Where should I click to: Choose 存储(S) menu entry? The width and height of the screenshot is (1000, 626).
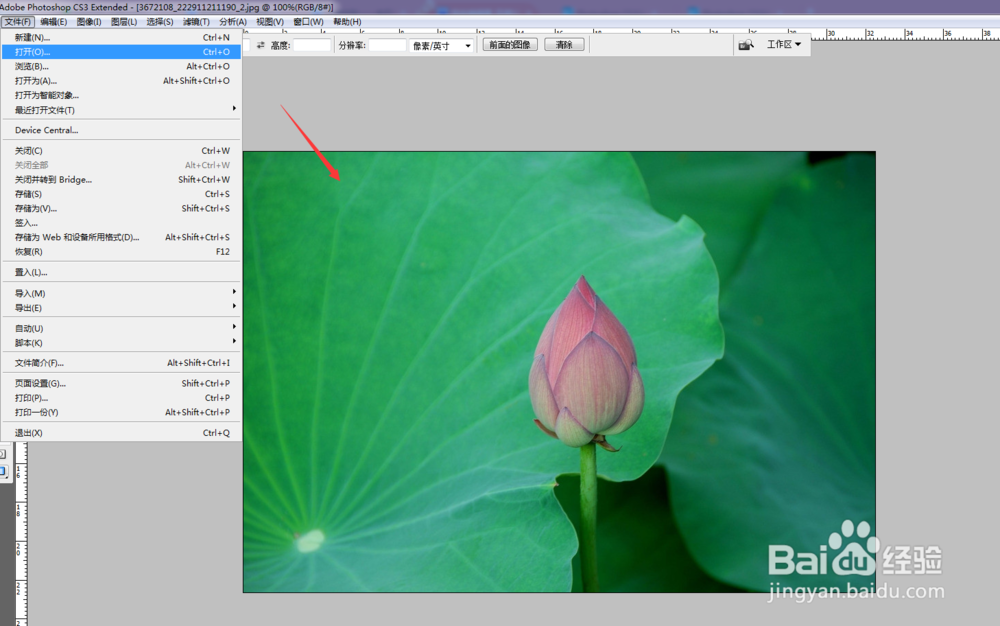tap(121, 194)
